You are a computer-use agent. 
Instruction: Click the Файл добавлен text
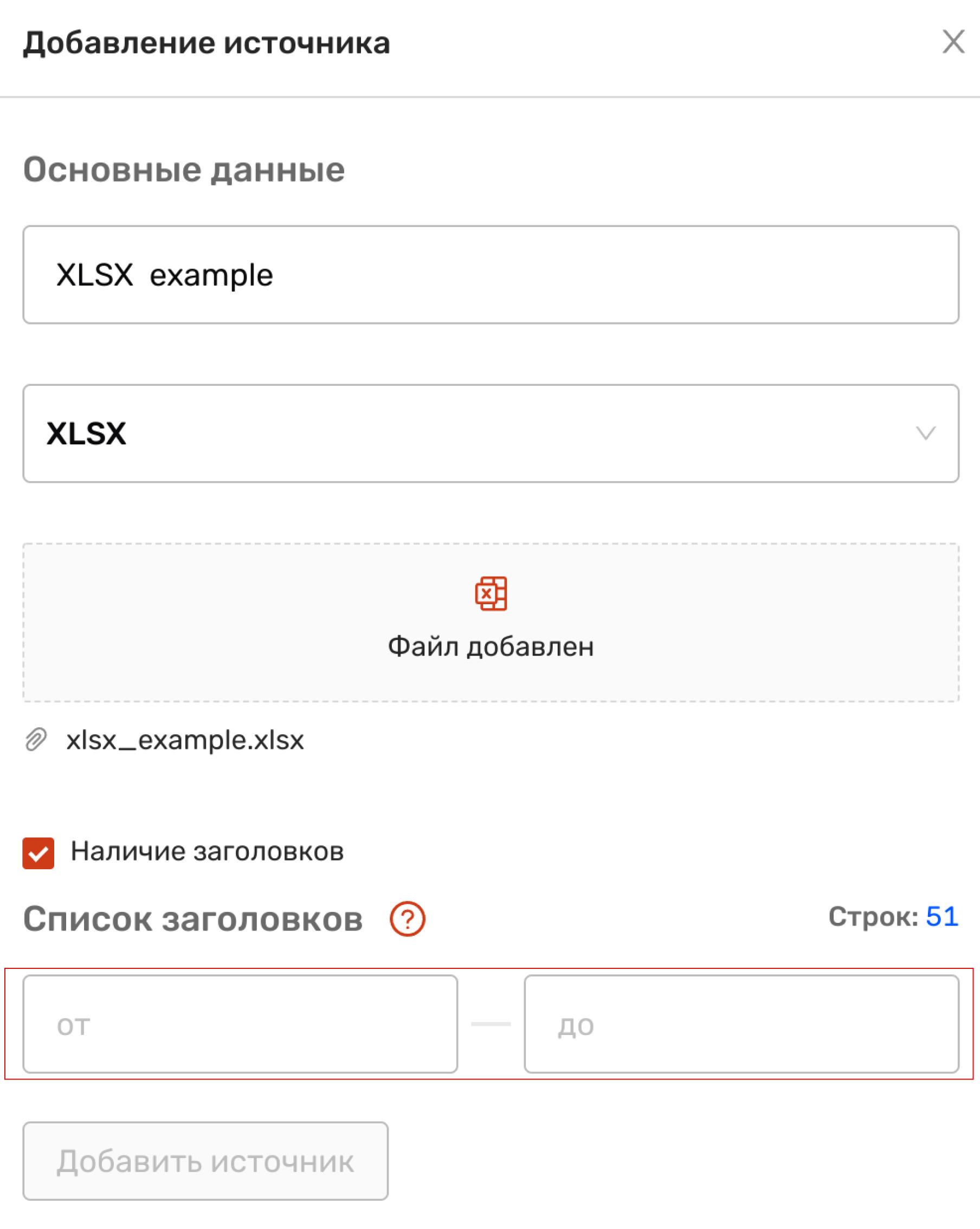[x=491, y=647]
